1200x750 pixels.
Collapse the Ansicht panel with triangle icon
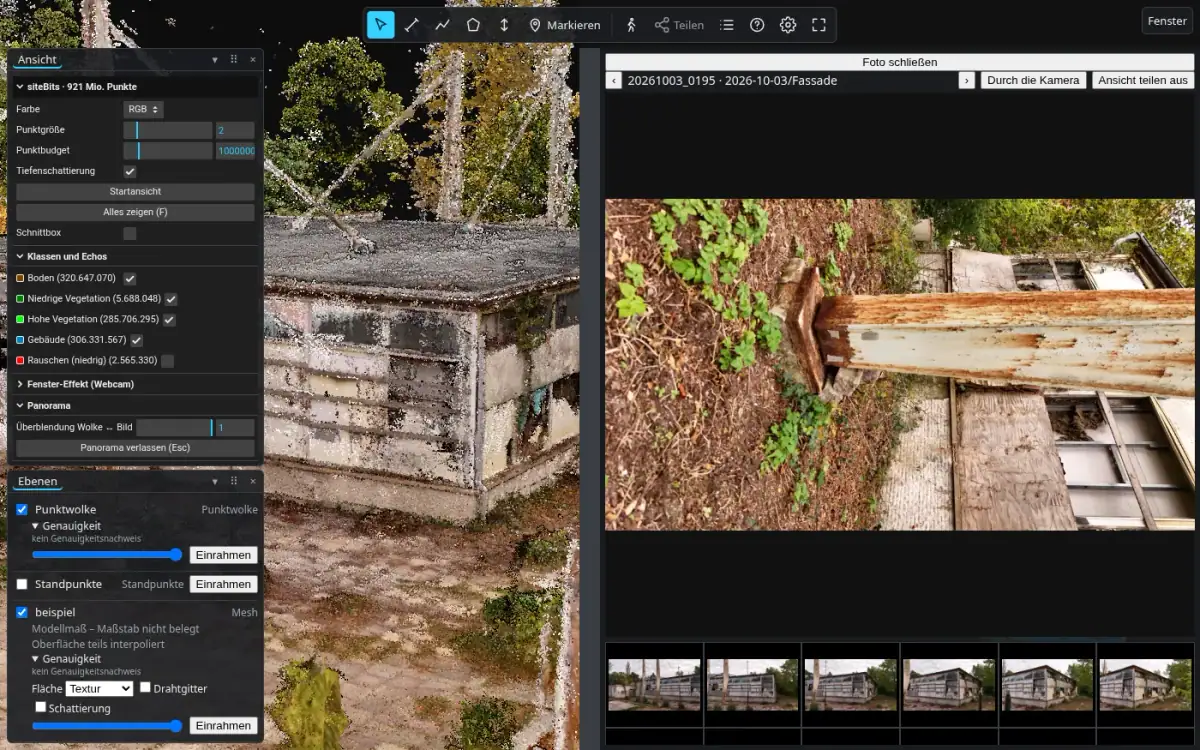pyautogui.click(x=215, y=60)
